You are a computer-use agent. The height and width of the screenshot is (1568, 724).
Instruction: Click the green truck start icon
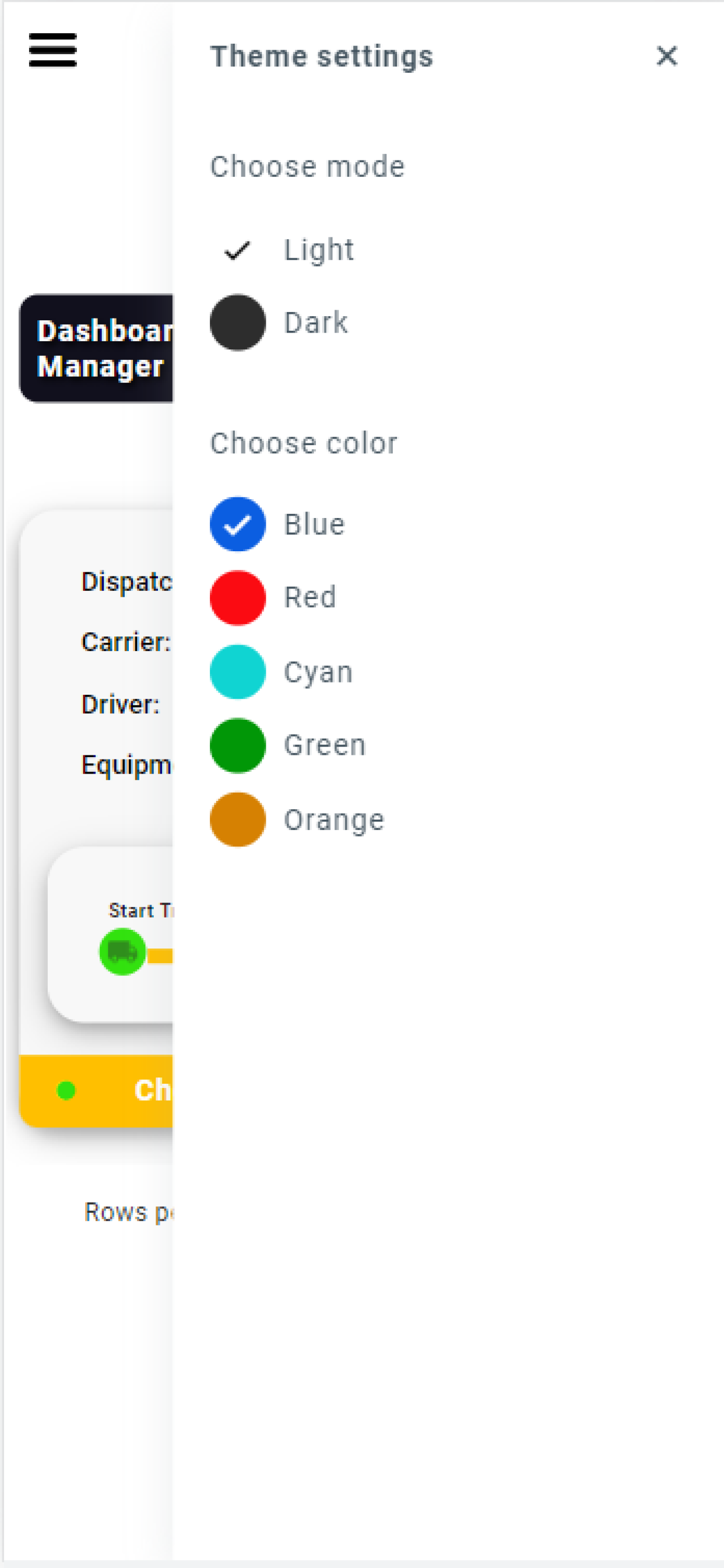[x=122, y=951]
